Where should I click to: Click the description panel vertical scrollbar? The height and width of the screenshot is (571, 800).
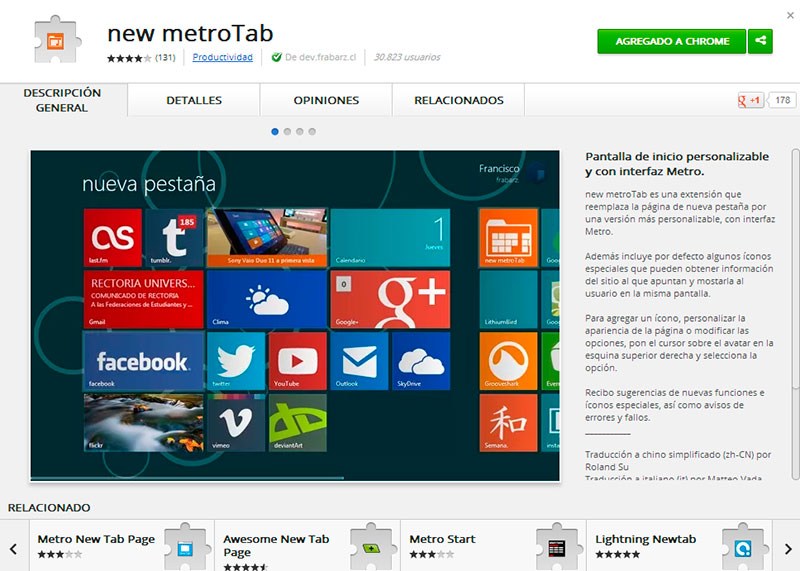[x=795, y=314]
